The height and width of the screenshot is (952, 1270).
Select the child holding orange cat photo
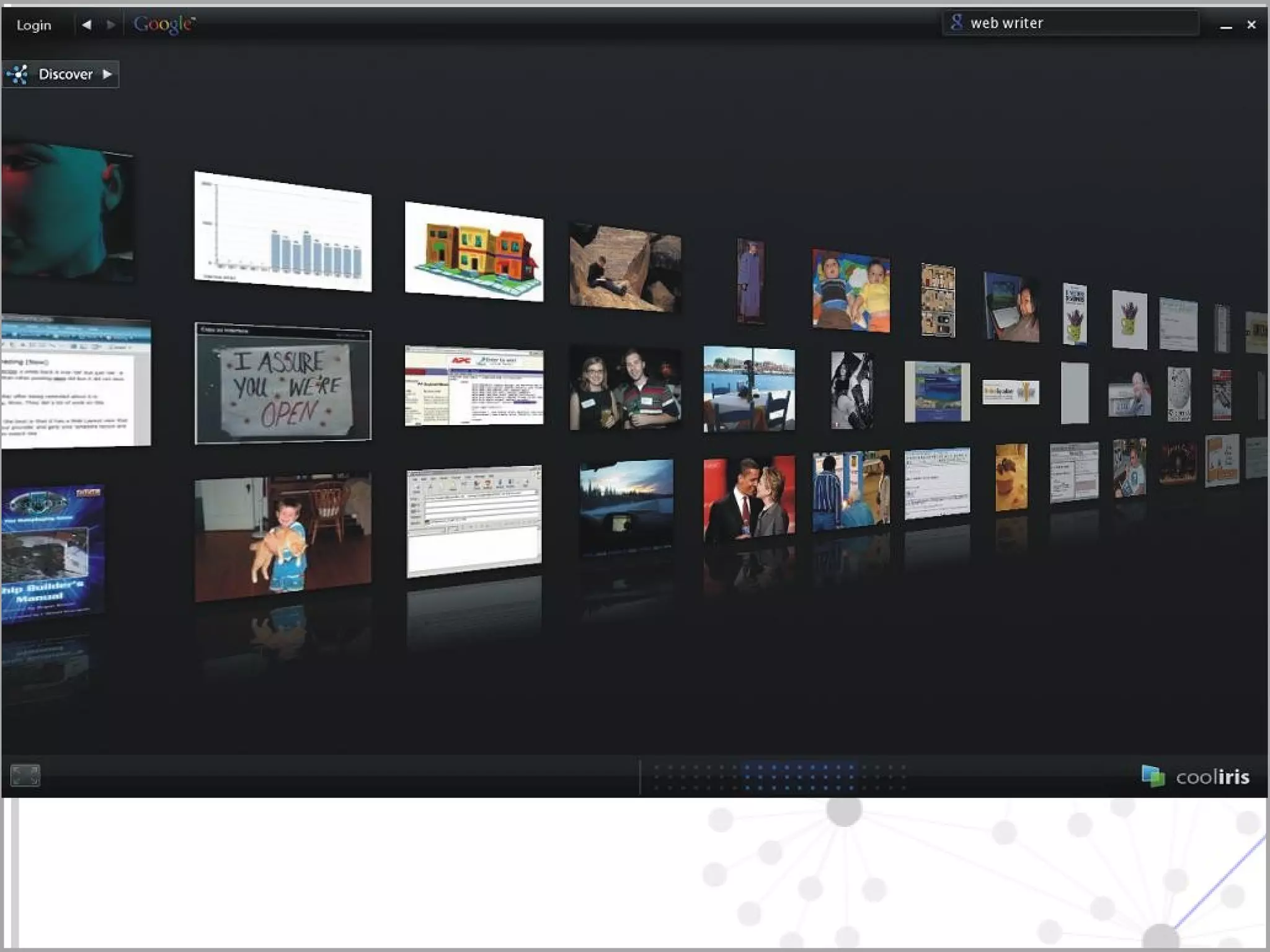[283, 537]
